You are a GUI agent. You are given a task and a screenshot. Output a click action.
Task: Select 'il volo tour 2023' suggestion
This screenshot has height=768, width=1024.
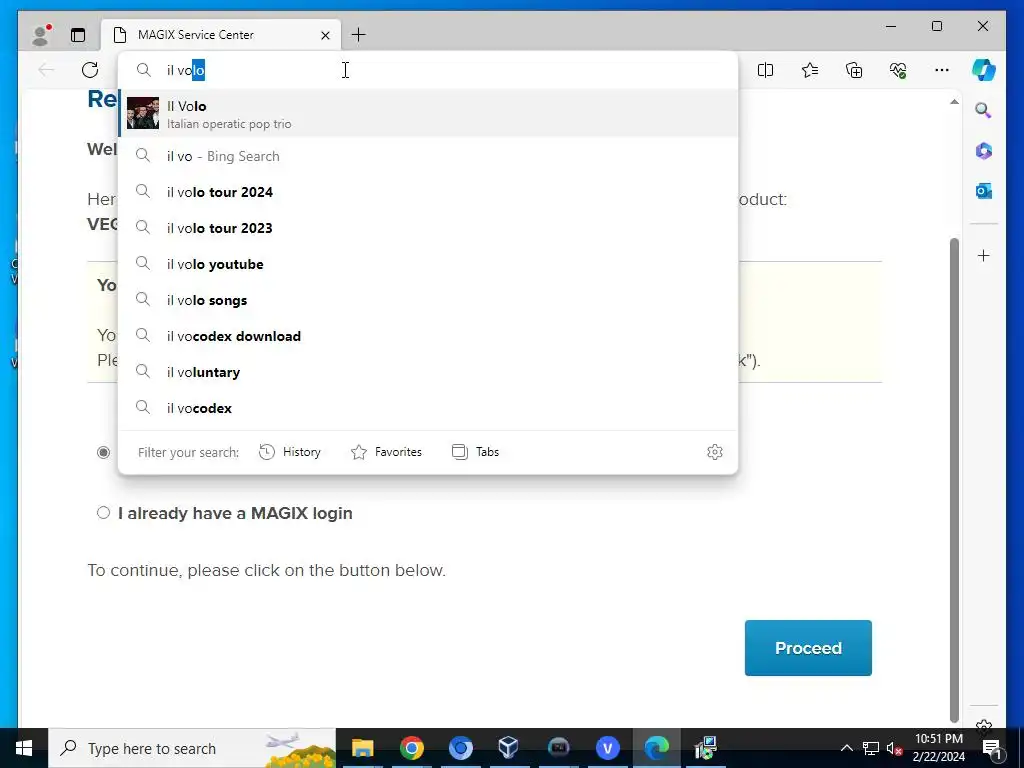(428, 228)
